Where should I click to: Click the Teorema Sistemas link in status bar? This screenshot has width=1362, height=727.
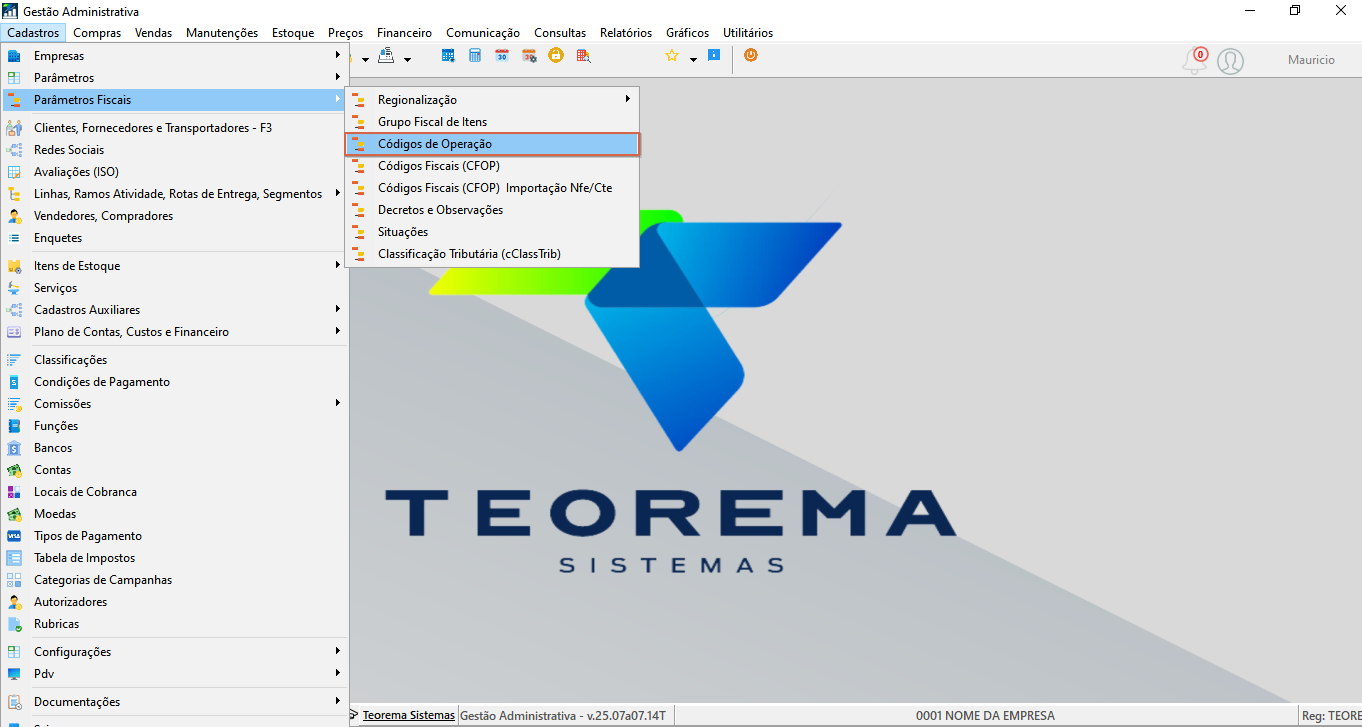[x=408, y=715]
